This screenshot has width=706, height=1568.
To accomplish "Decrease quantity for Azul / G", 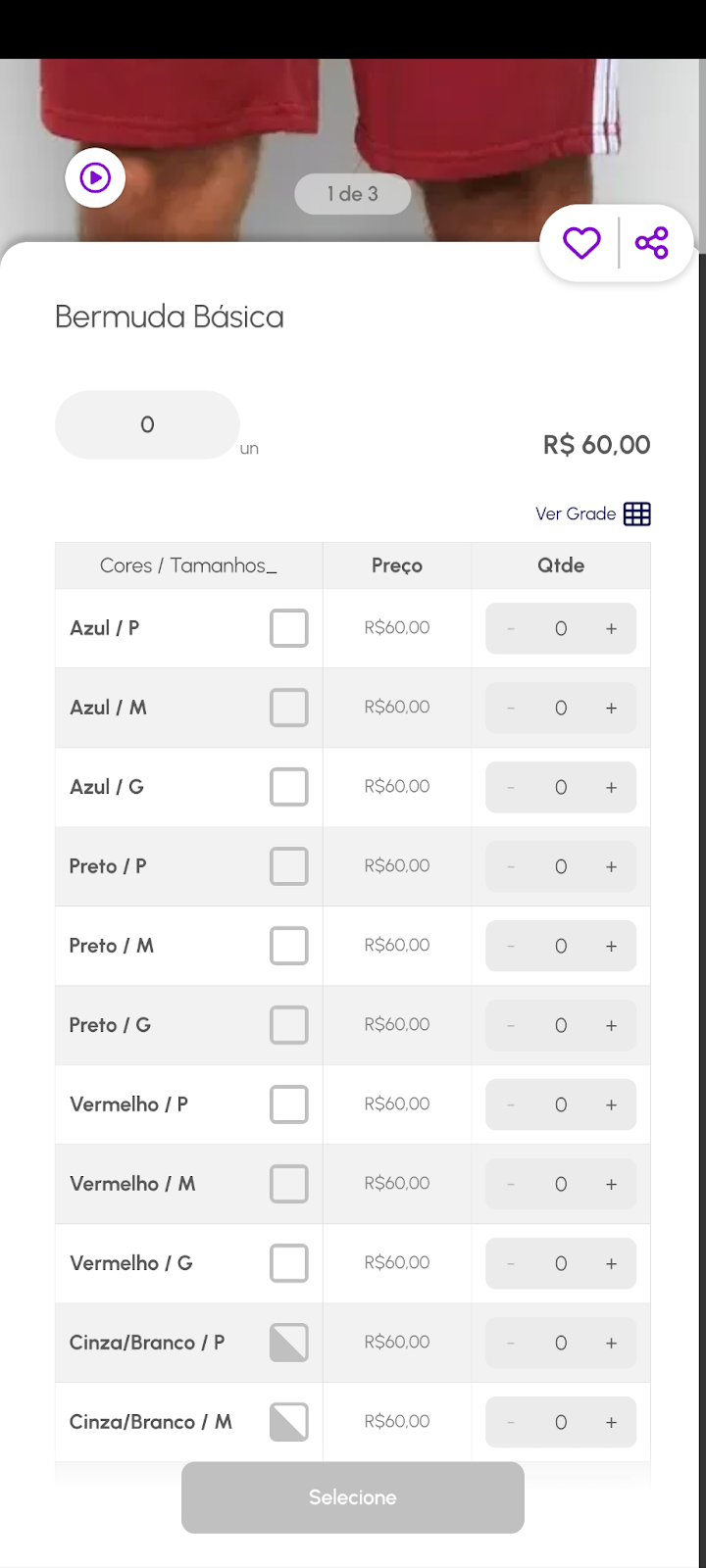I will 511,788.
